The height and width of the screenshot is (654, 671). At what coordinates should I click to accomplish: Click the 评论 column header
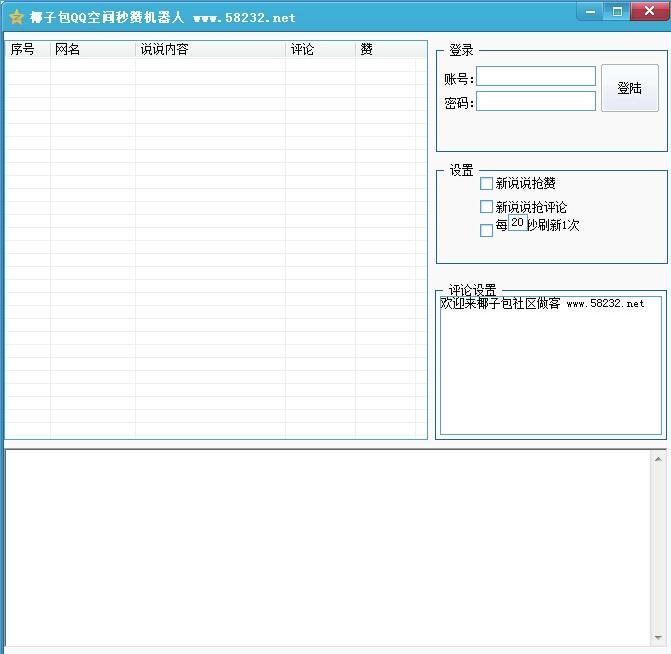coord(320,50)
